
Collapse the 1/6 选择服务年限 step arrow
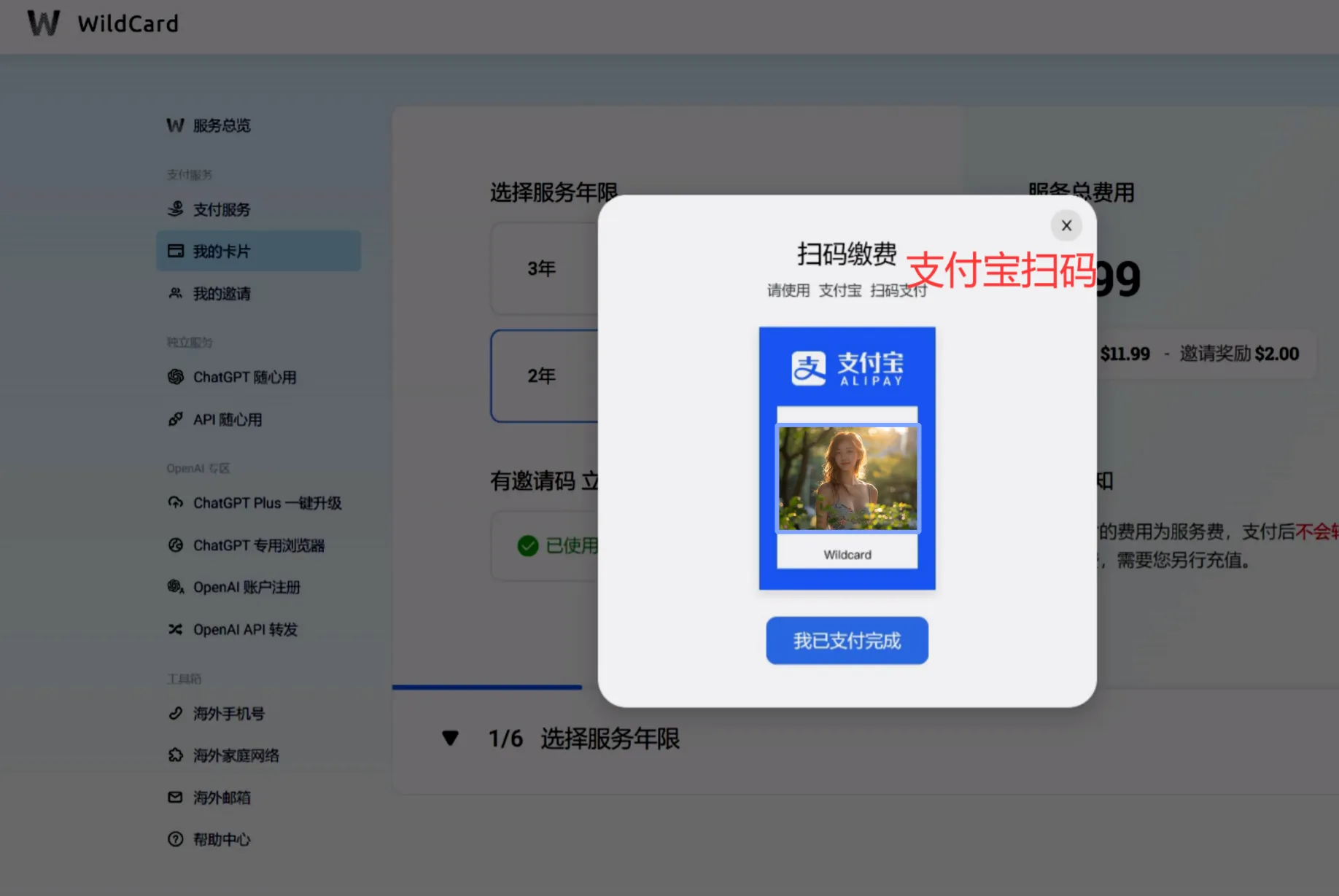click(x=450, y=738)
